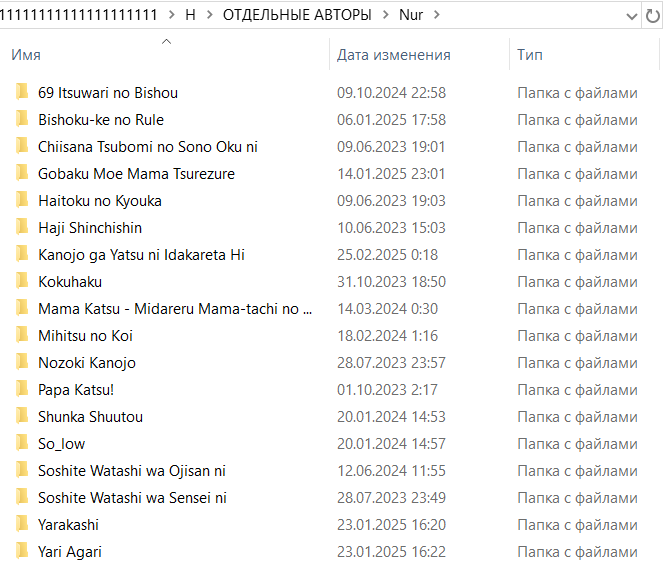Select the 69 Itsuwari no Bishou name
Screen dimensions: 668x568
pos(108,93)
